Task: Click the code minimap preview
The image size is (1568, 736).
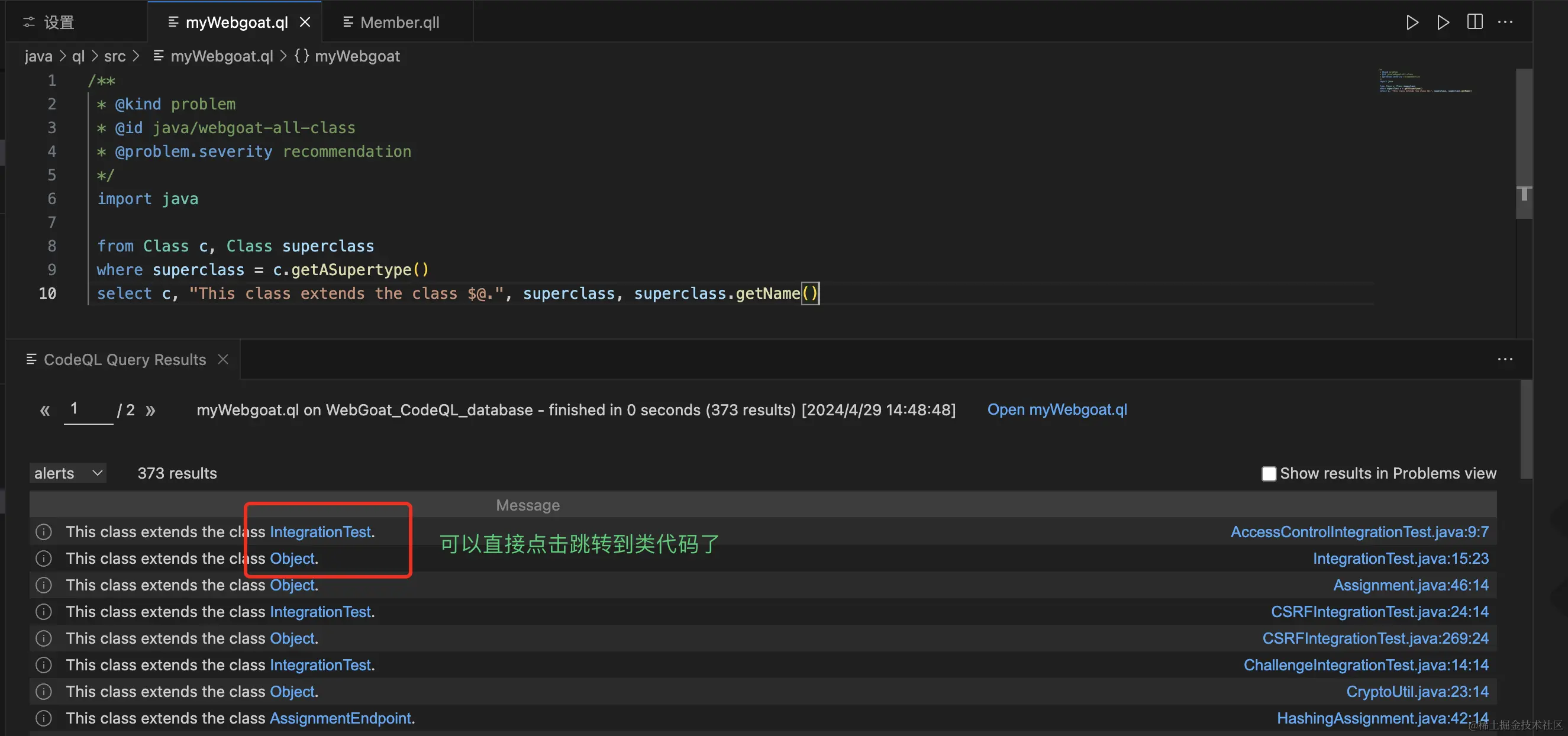Action: tap(1425, 81)
